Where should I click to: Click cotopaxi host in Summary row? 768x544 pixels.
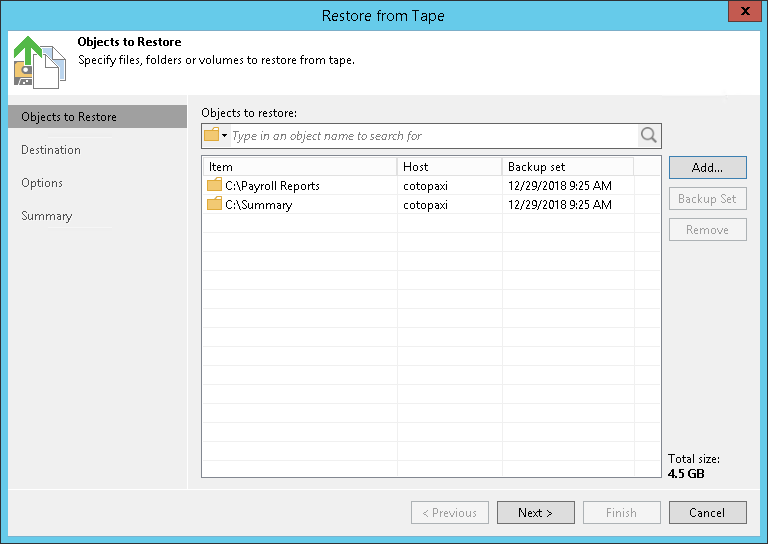[x=425, y=205]
